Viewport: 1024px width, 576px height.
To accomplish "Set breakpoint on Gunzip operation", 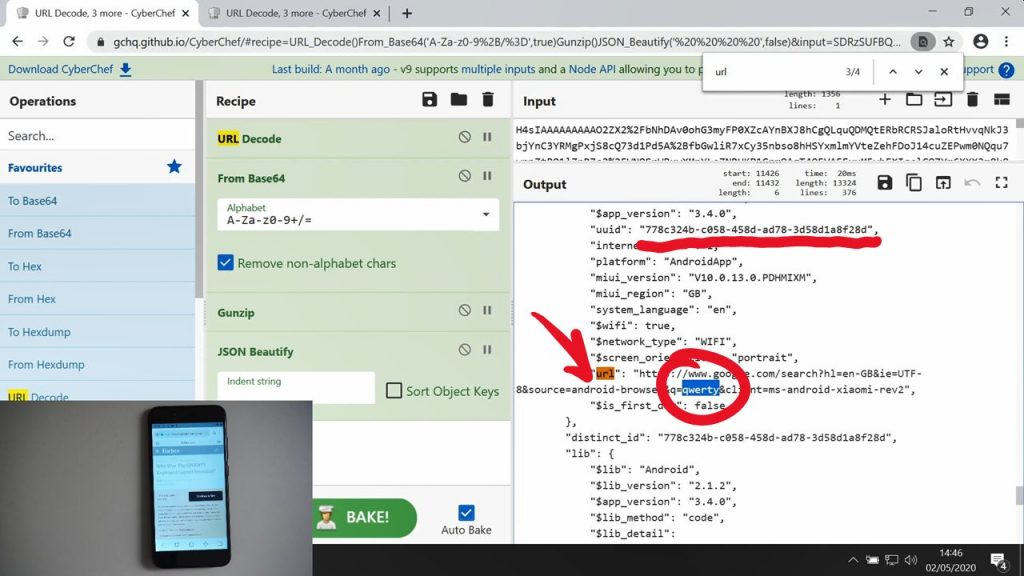I will [487, 310].
